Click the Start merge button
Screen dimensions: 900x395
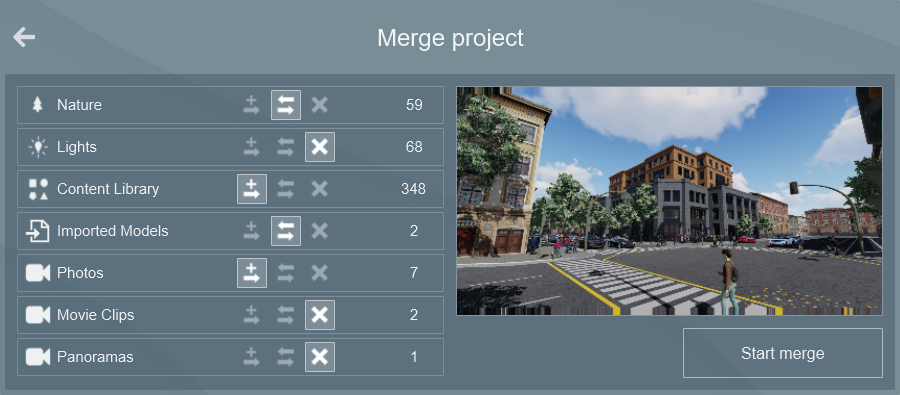pyautogui.click(x=782, y=353)
